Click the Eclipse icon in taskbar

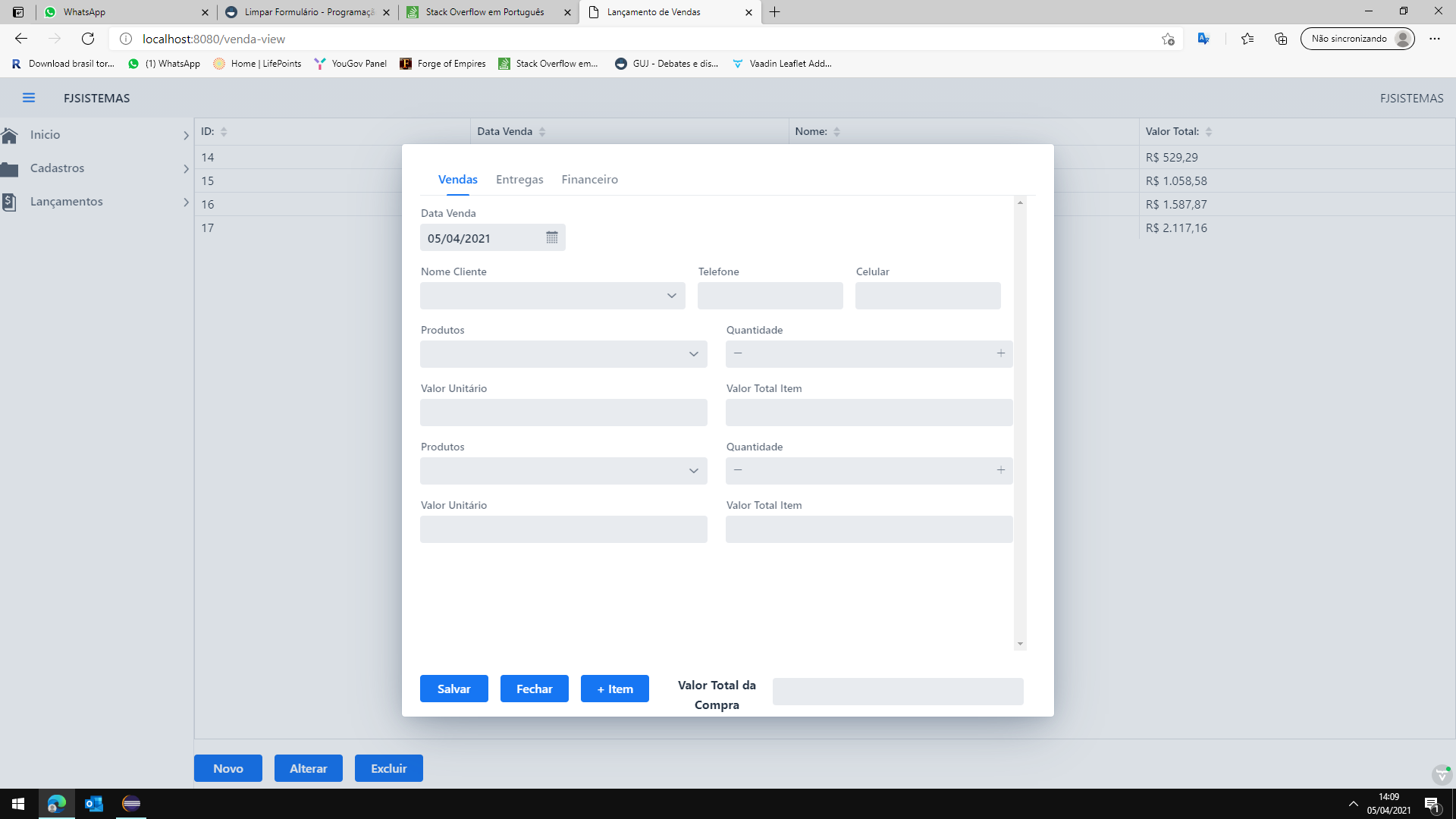click(131, 804)
